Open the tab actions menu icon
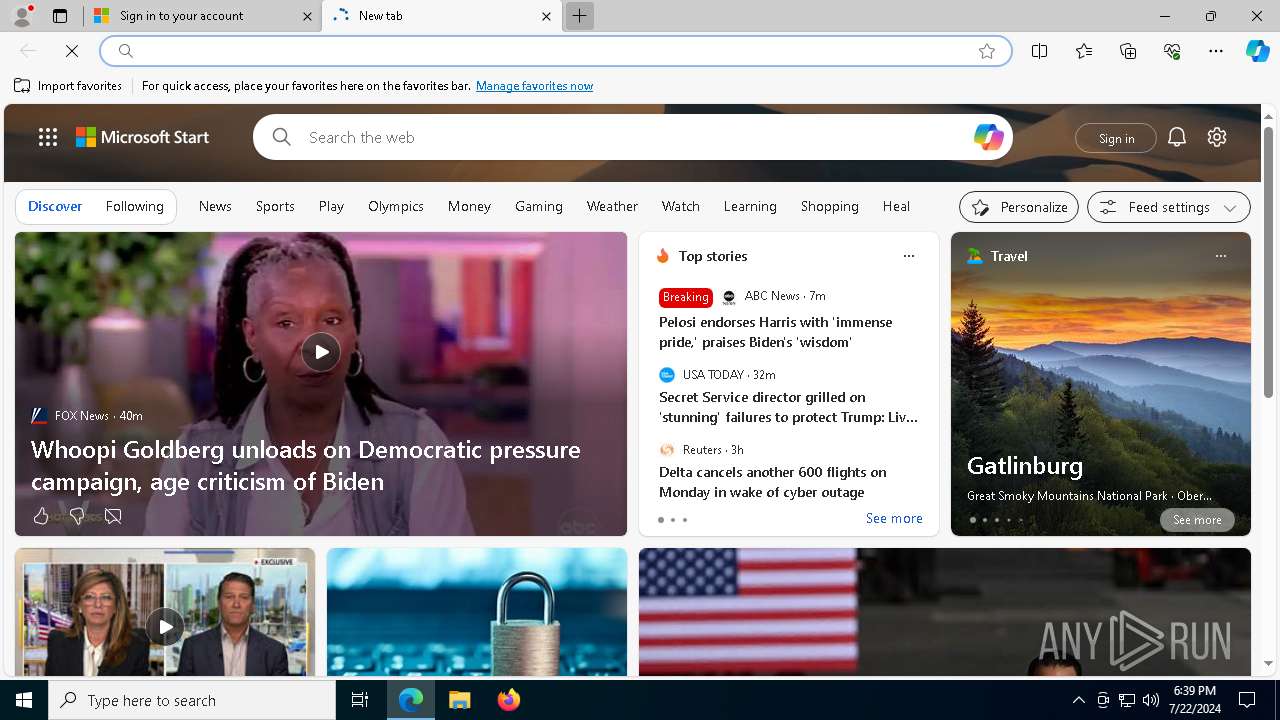The image size is (1280, 720). click(x=60, y=16)
